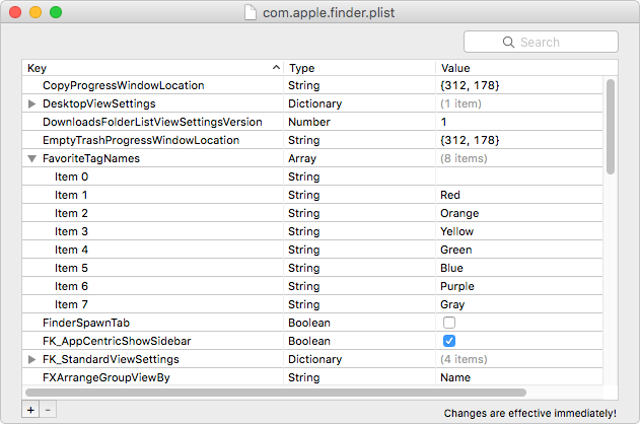
Task: Select the Item 1 row
Action: pos(312,195)
